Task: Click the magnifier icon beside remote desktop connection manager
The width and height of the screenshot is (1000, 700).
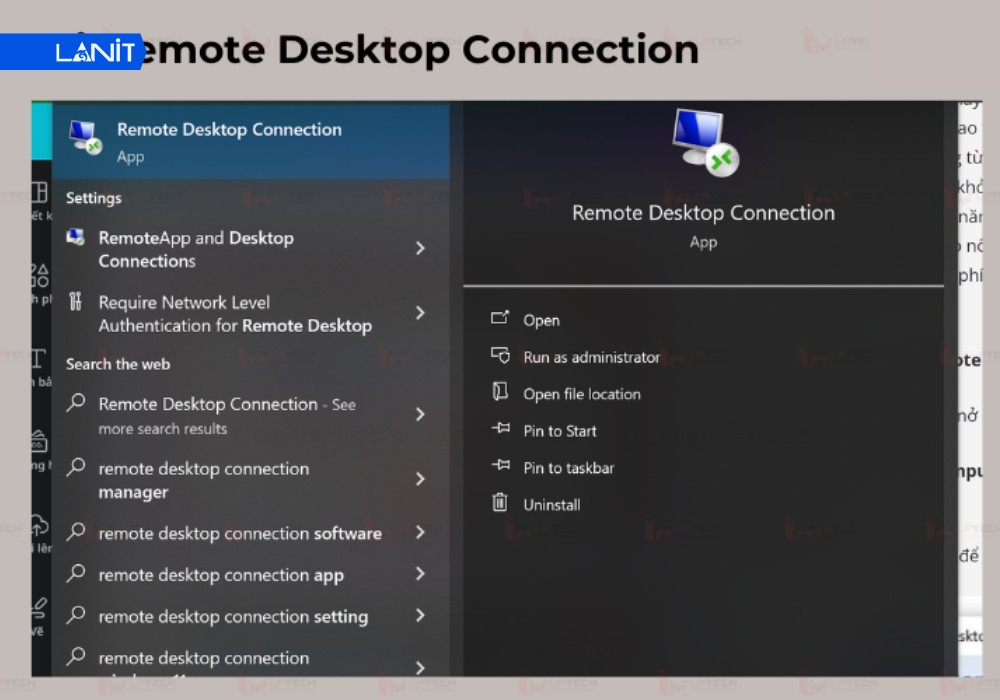Action: point(75,468)
